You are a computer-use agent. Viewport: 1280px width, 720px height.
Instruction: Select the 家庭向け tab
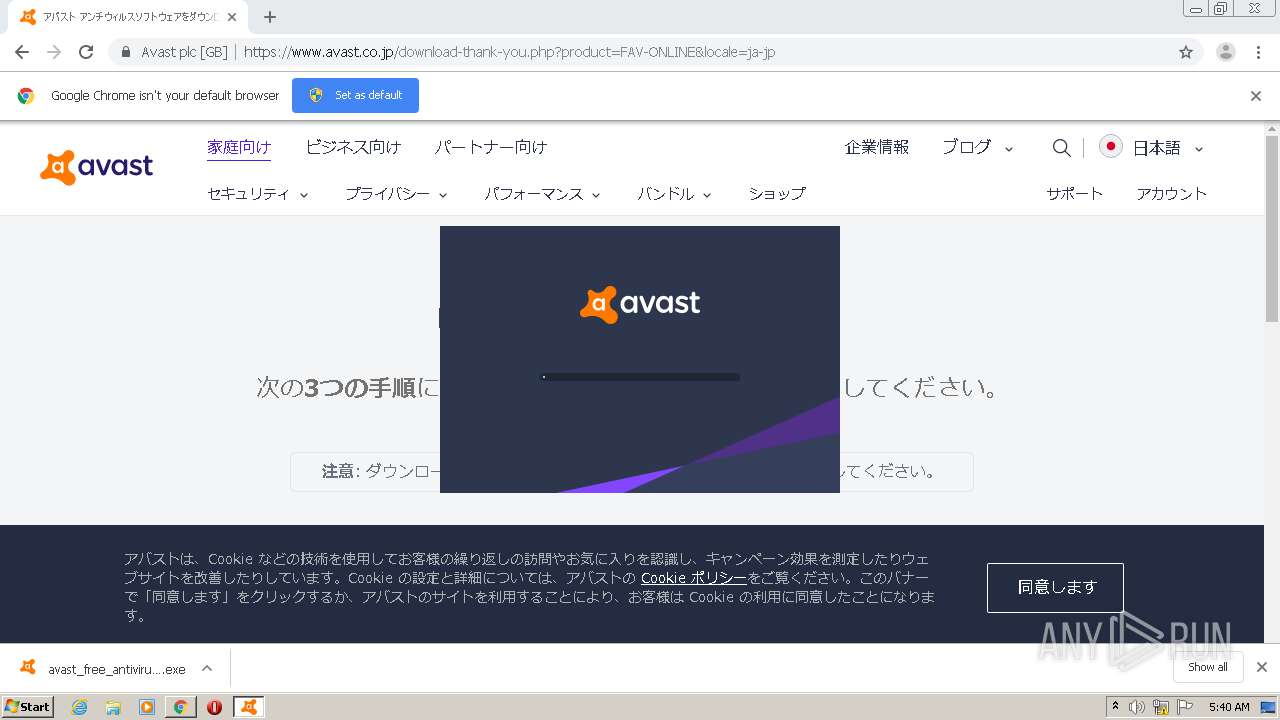pos(239,147)
